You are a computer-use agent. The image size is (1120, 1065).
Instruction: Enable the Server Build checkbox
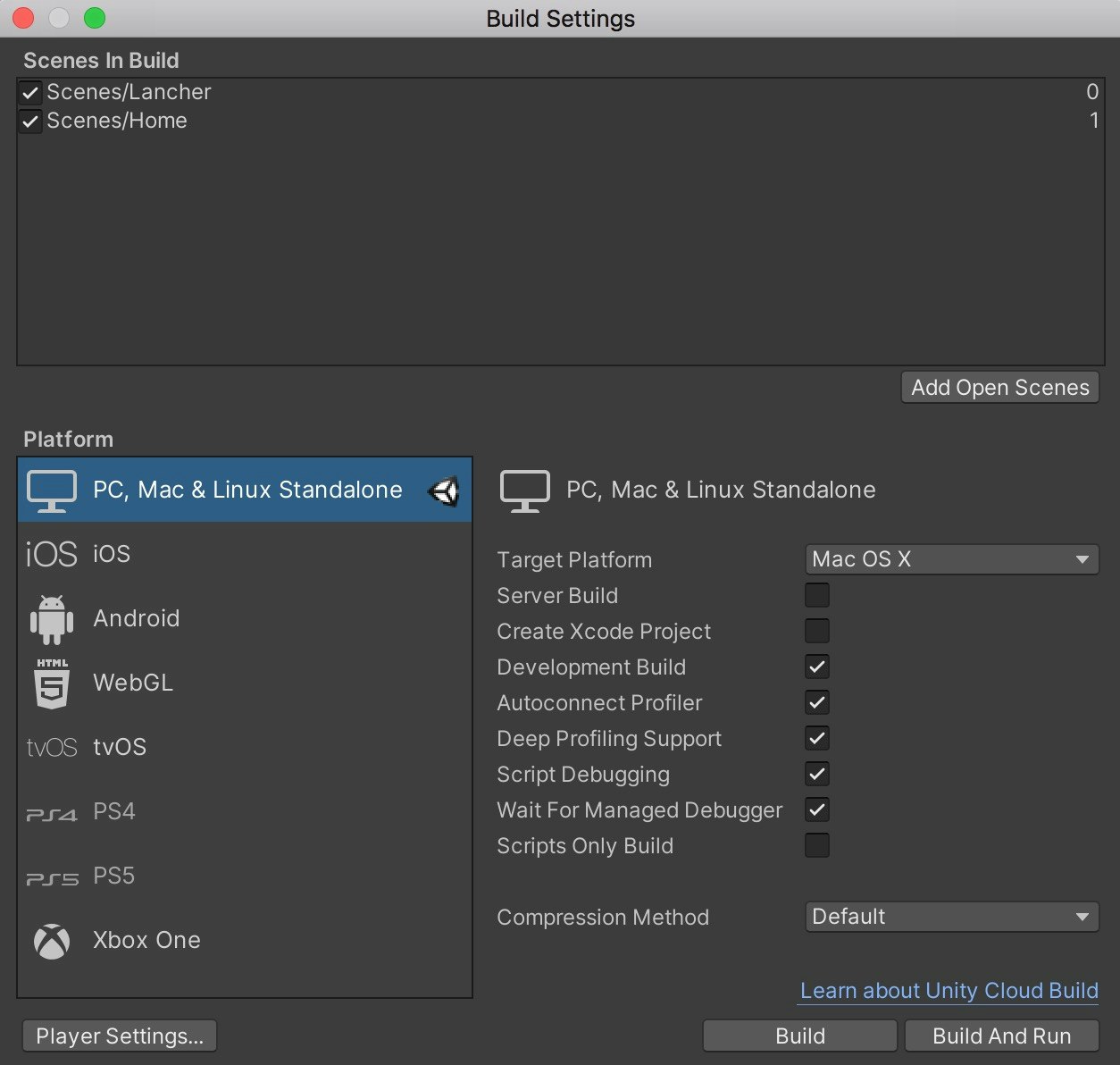(x=817, y=595)
